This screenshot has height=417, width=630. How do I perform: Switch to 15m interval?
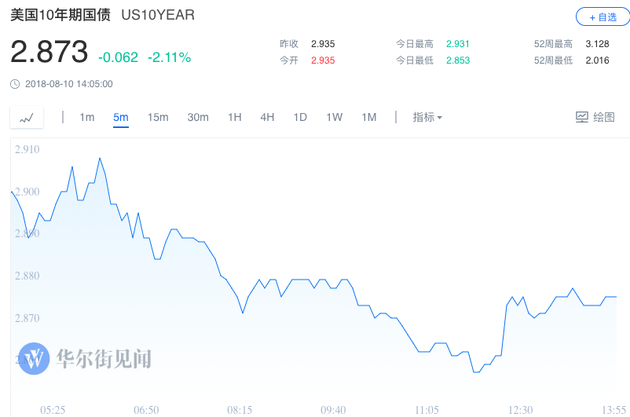[x=158, y=117]
